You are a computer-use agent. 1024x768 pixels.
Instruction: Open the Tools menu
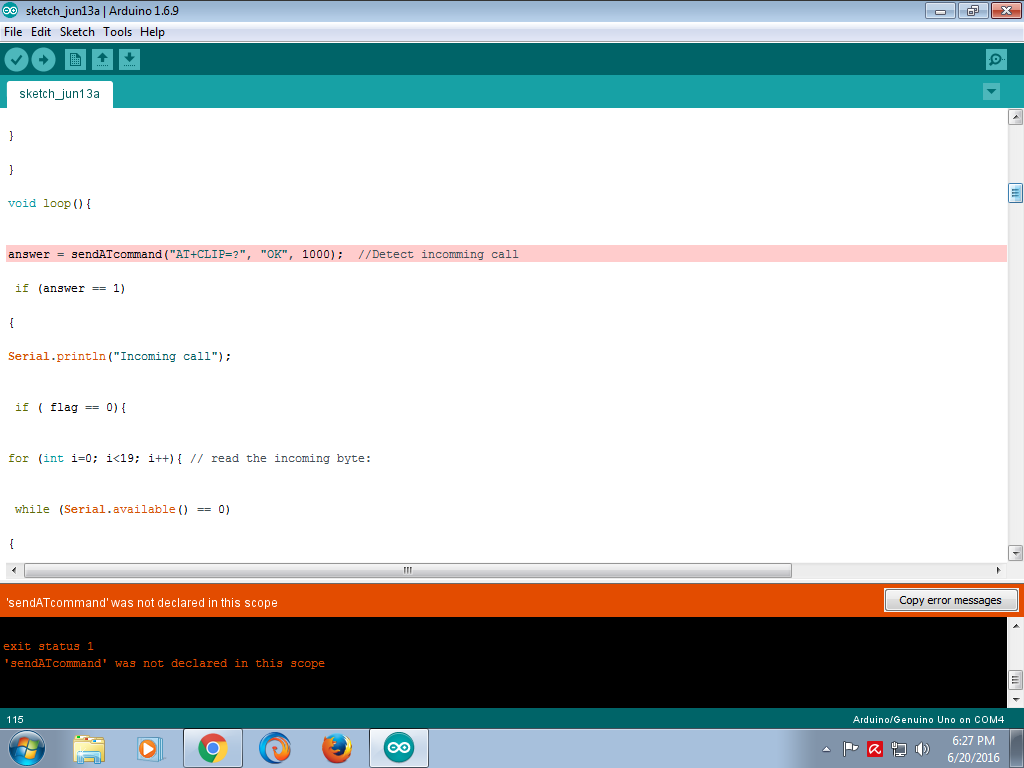click(x=118, y=32)
